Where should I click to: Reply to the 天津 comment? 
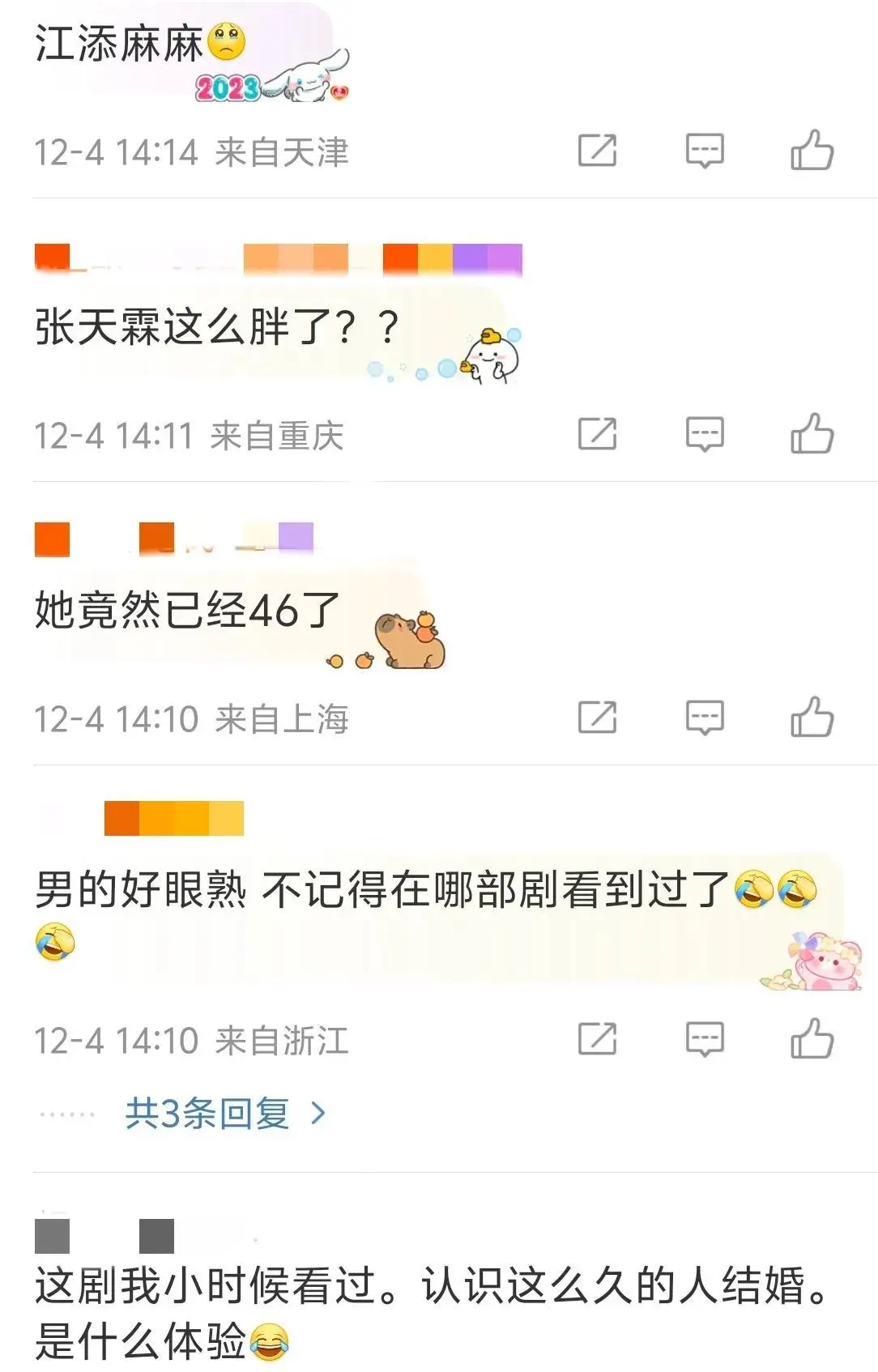[x=705, y=151]
